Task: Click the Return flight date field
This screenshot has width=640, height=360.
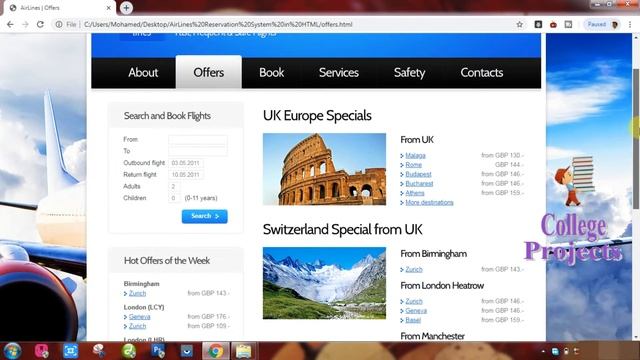Action: point(186,175)
